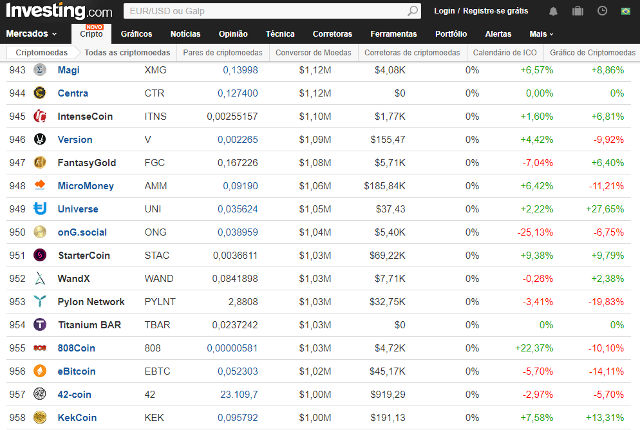This screenshot has height=430, width=640.
Task: Select Todas as criptomoedas submenu
Action: point(127,53)
